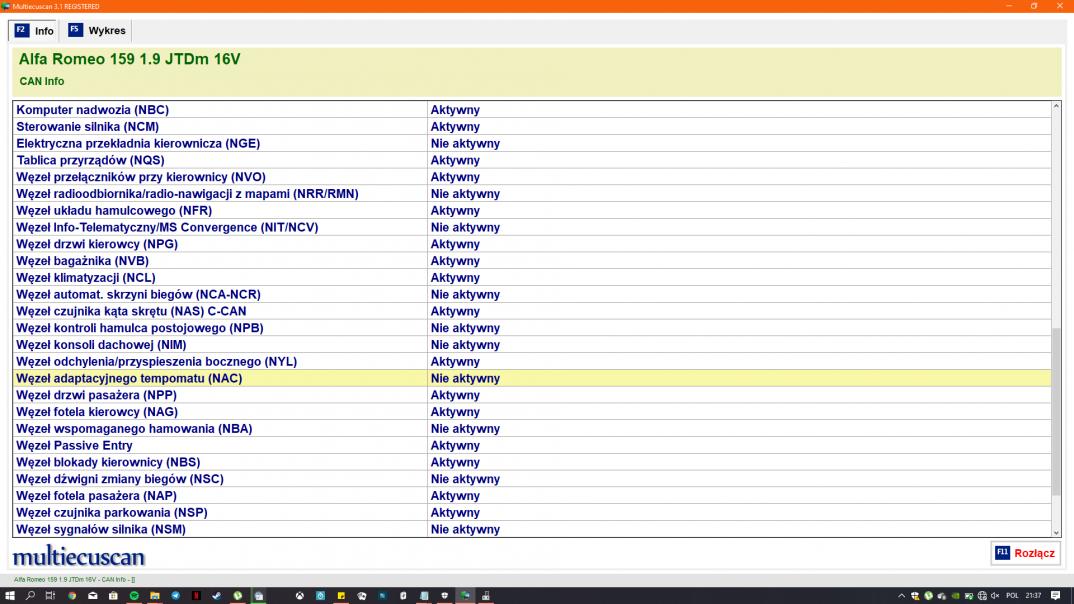Select row Węzeł przełączników przy kierownicy (NVO)
This screenshot has height=604, width=1074.
[x=532, y=177]
